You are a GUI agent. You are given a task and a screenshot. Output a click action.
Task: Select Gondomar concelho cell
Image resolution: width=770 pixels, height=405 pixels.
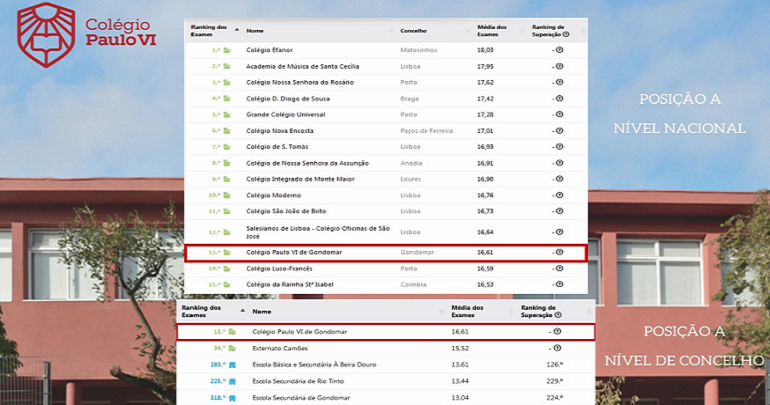[x=417, y=252]
